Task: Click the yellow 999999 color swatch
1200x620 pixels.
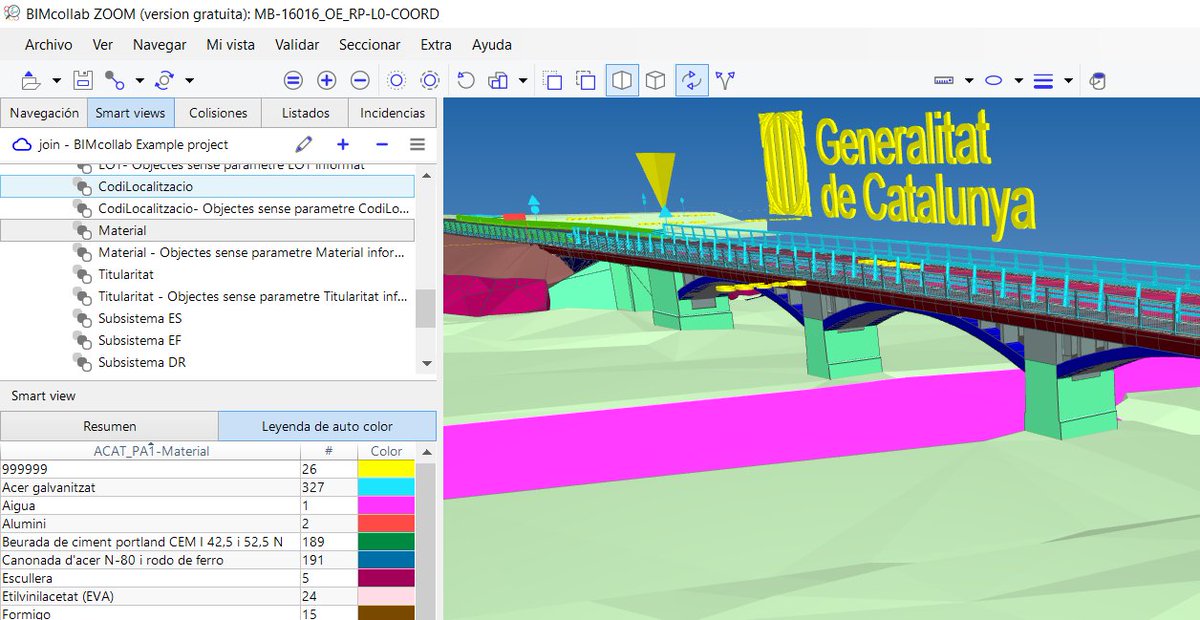Action: click(386, 469)
